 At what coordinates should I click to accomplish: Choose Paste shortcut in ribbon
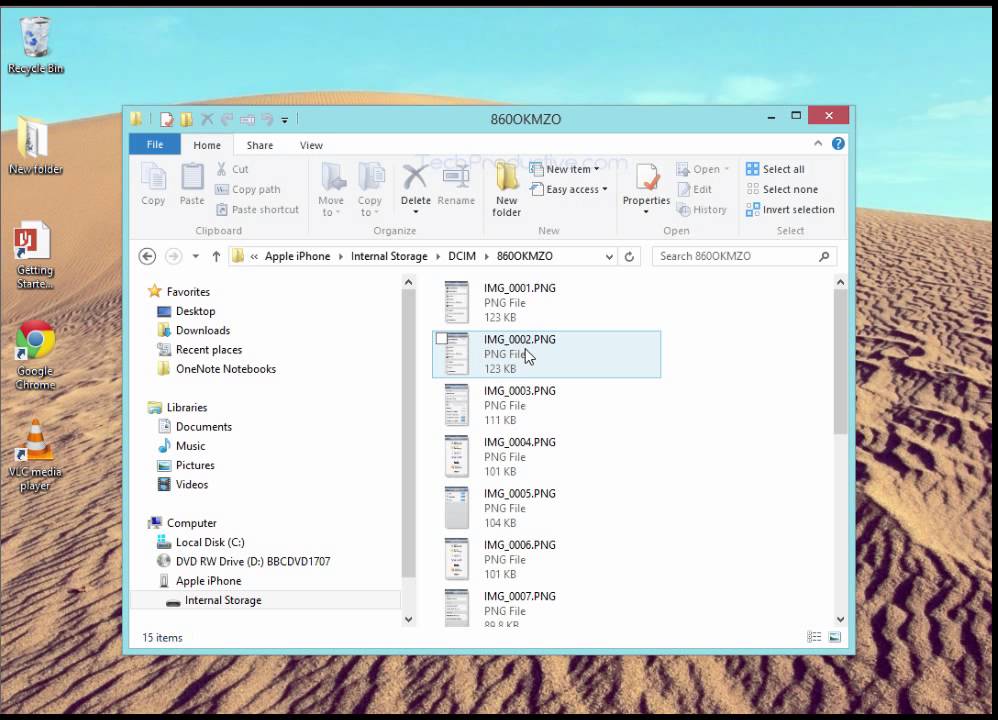coord(257,209)
